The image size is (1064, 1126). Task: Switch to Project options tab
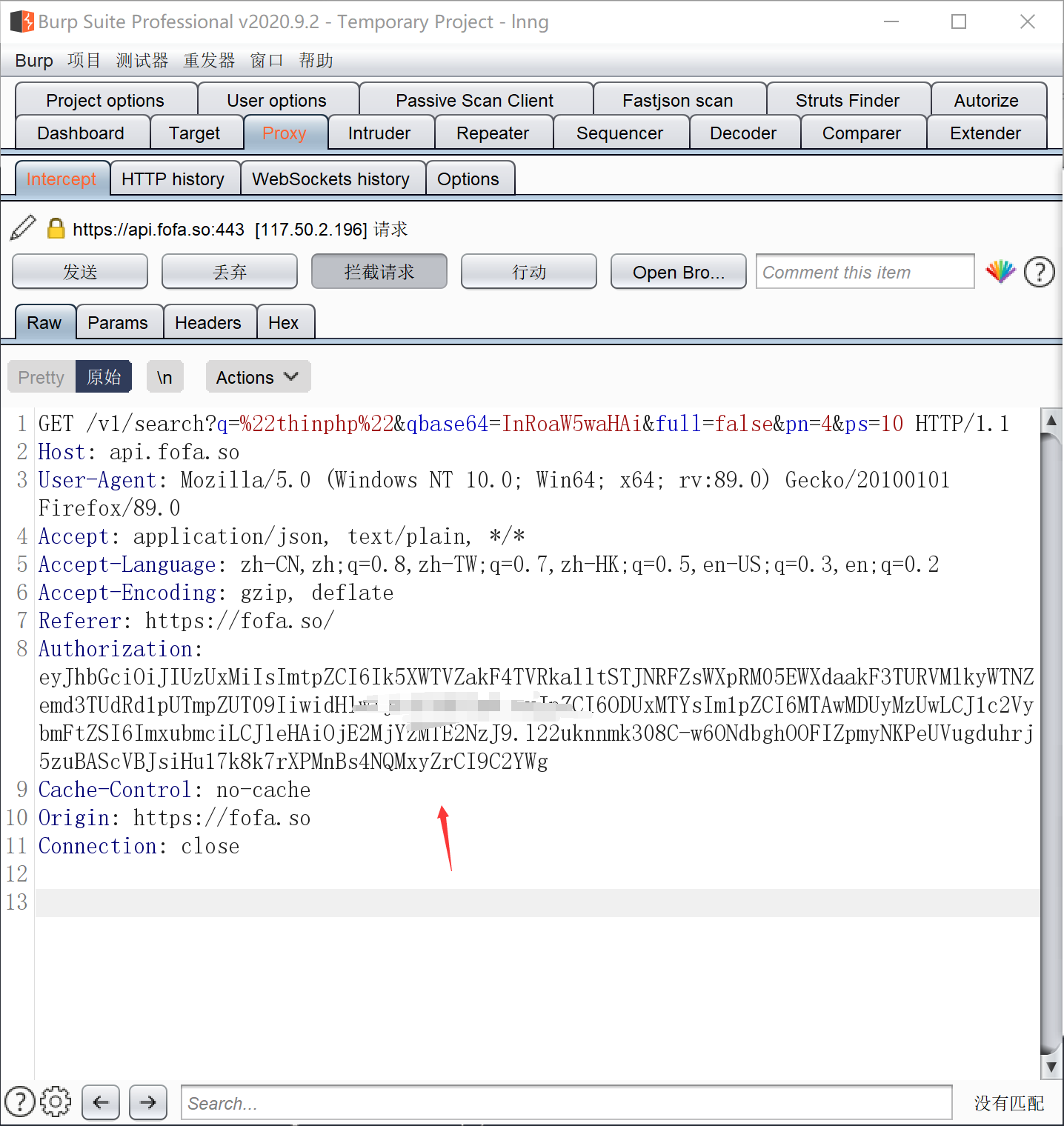pyautogui.click(x=105, y=100)
